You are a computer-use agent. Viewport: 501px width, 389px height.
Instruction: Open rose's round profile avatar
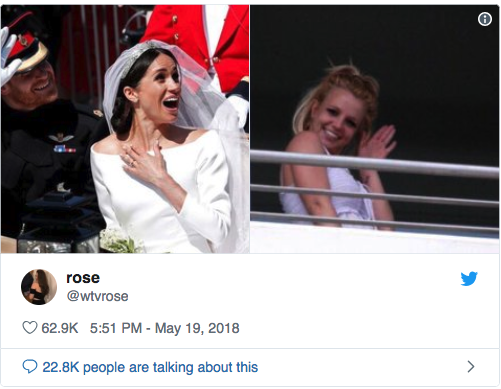coord(39,287)
